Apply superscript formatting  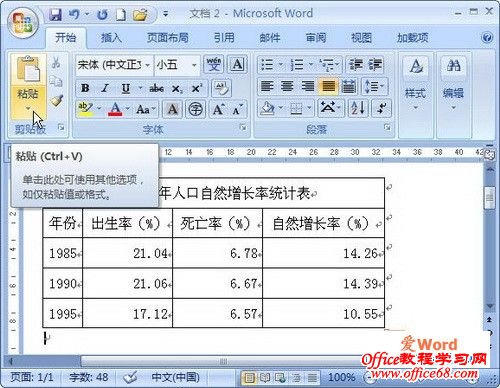pyautogui.click(x=197, y=88)
